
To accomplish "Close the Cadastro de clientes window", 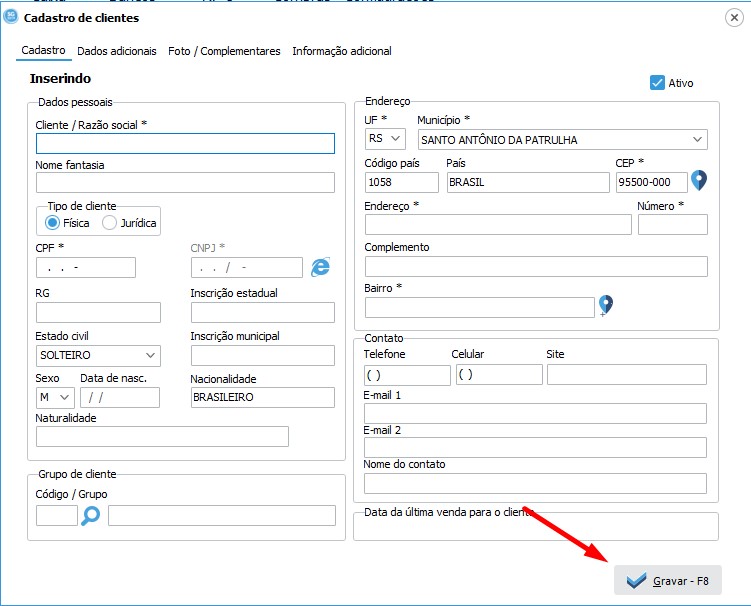I will [734, 17].
